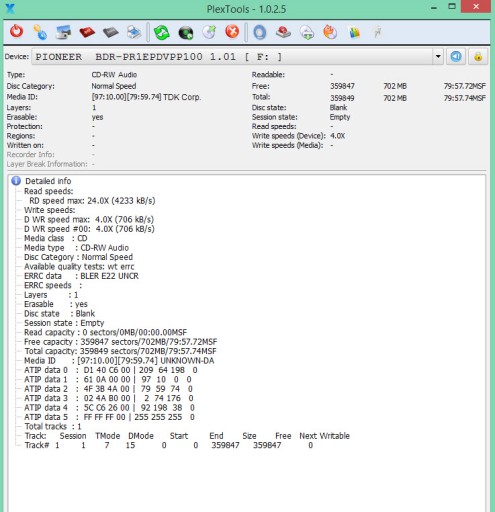The image size is (495, 512).
Task: Click the blue disc toolbar icon
Action: pyautogui.click(x=260, y=32)
